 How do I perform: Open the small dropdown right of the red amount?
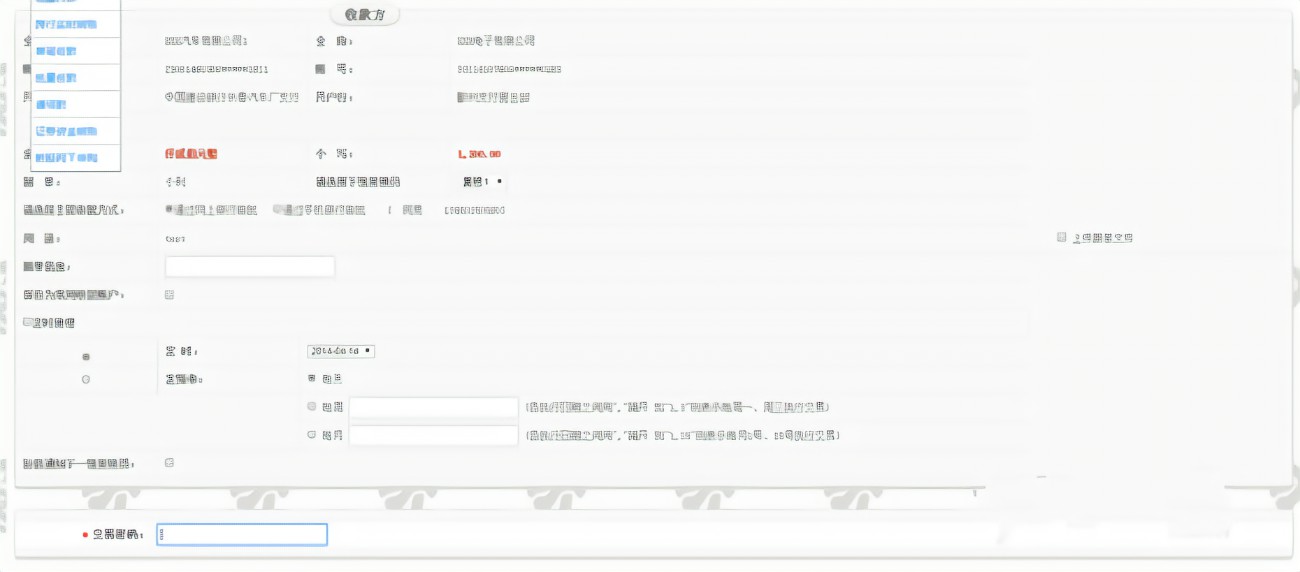point(482,182)
